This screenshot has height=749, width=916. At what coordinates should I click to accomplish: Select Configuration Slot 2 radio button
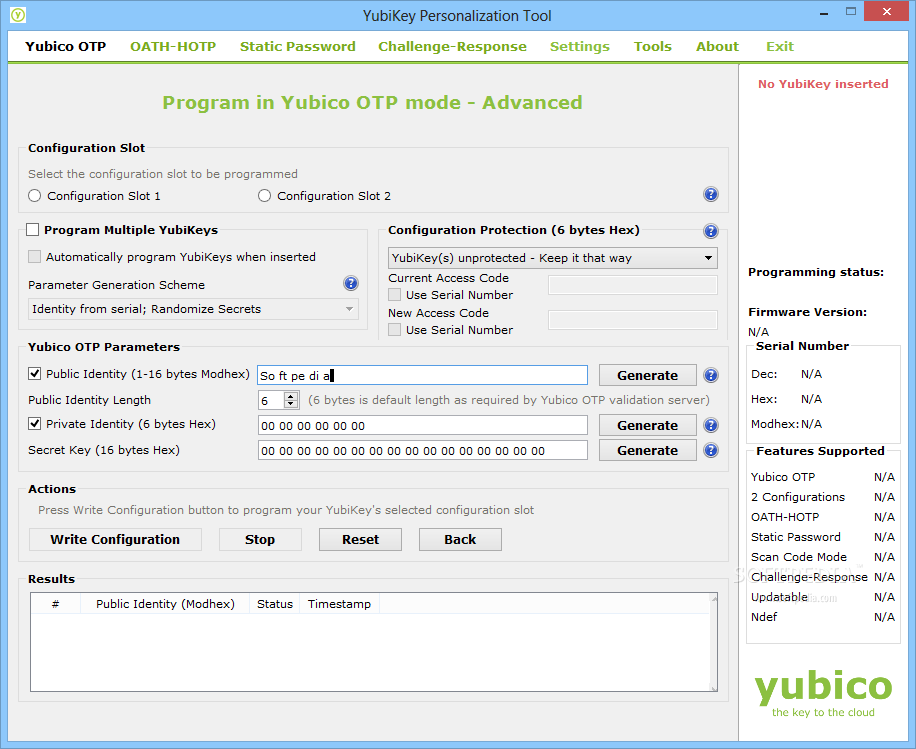pyautogui.click(x=265, y=196)
